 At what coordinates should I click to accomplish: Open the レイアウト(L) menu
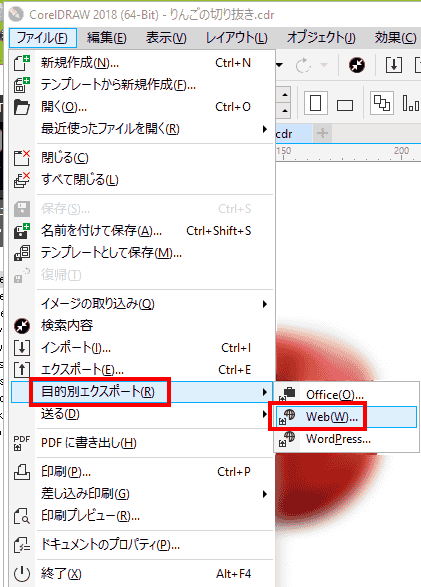click(237, 38)
